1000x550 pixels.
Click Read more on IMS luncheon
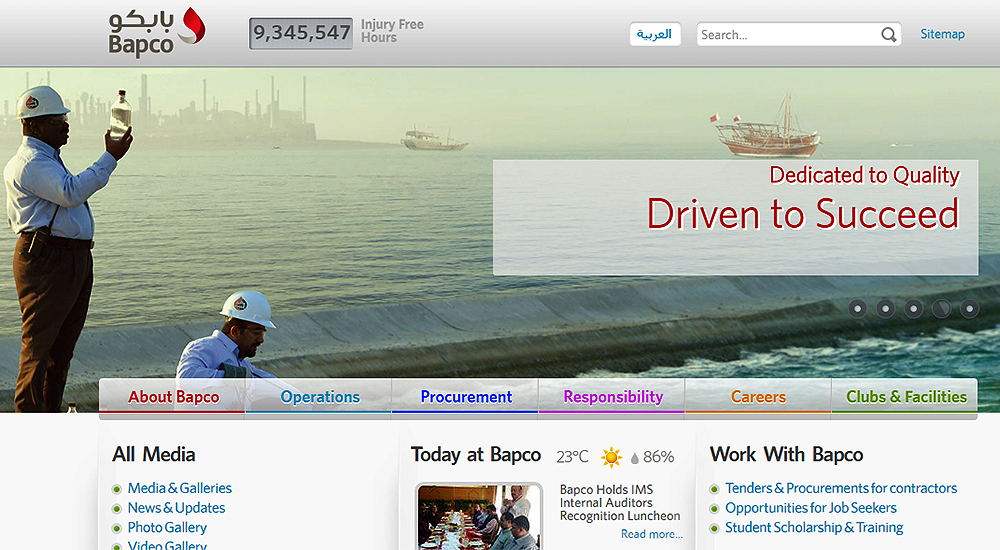[x=652, y=534]
